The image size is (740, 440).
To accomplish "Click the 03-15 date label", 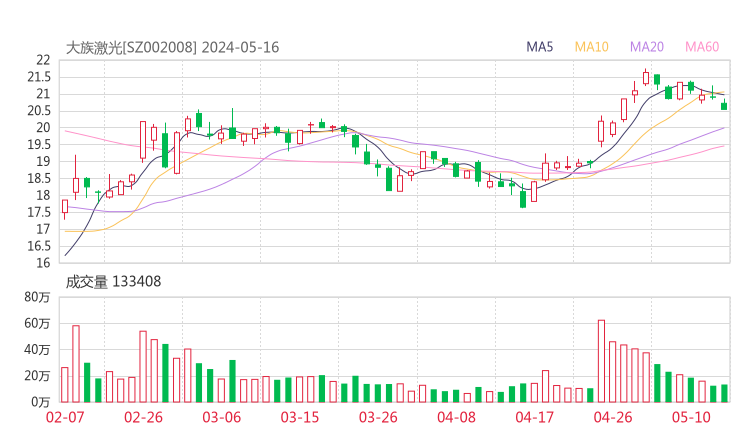I will (300, 417).
